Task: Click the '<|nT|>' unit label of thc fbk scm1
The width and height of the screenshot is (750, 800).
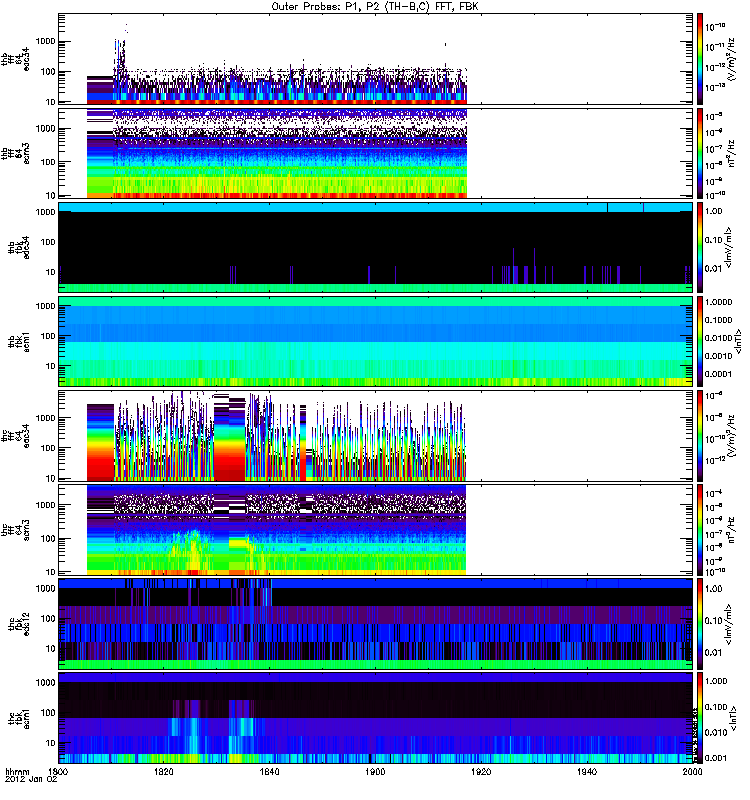Action: [x=732, y=718]
